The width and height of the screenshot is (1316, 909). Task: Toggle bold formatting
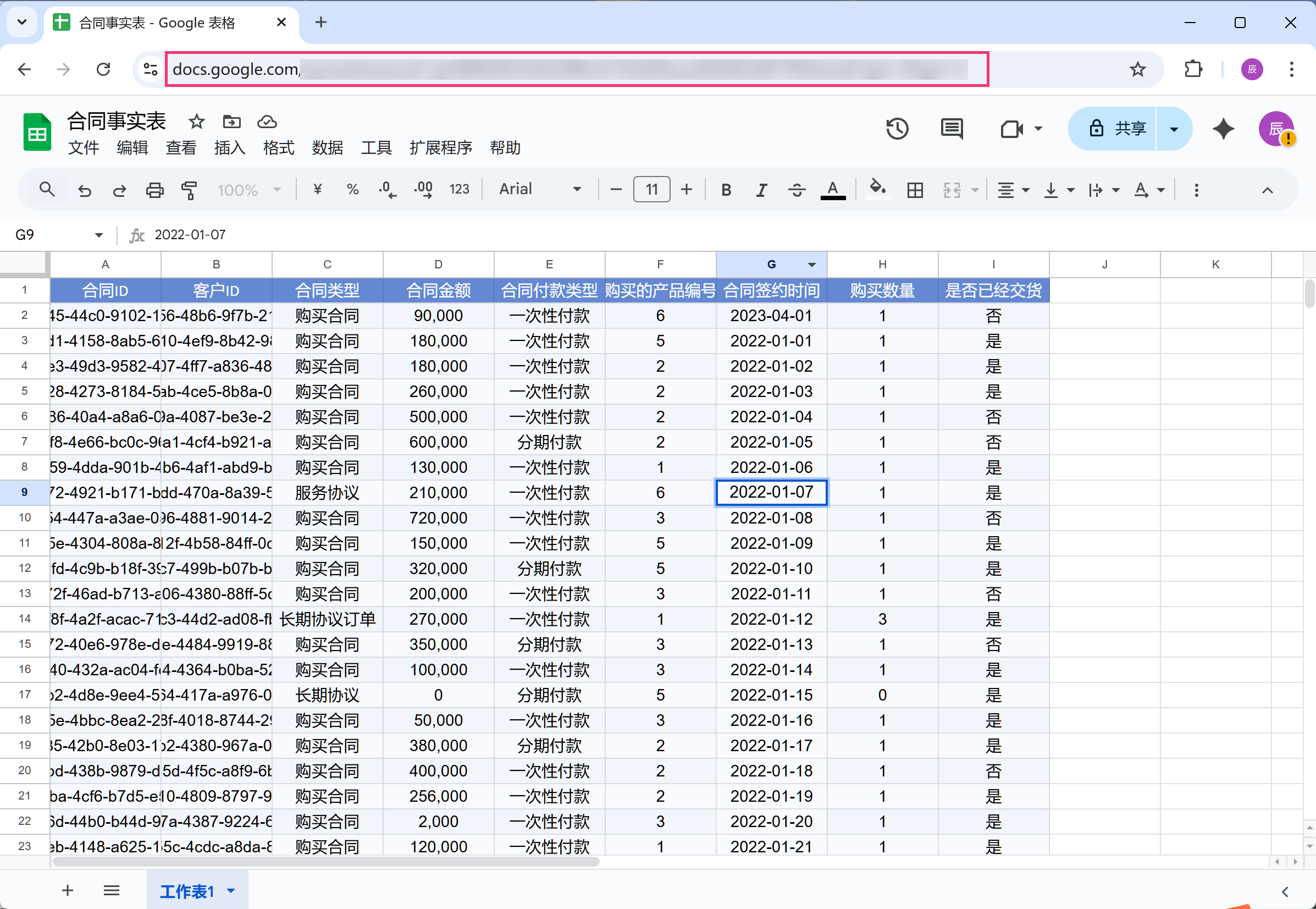click(726, 190)
